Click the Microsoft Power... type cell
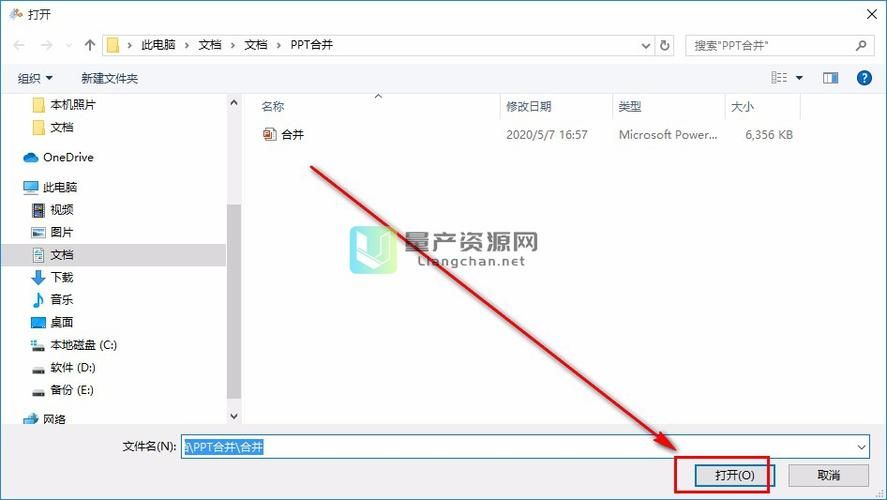The height and width of the screenshot is (500, 887). pos(668,135)
